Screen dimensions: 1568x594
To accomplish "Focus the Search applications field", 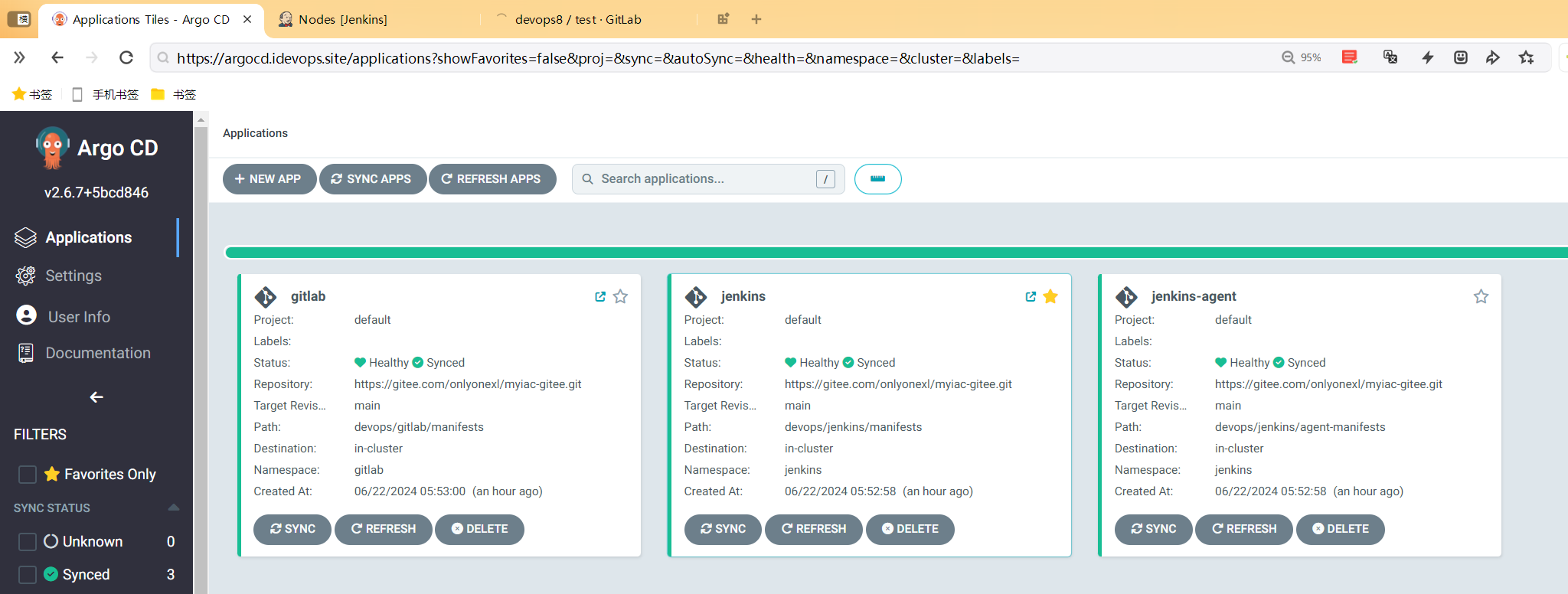I will pos(708,179).
